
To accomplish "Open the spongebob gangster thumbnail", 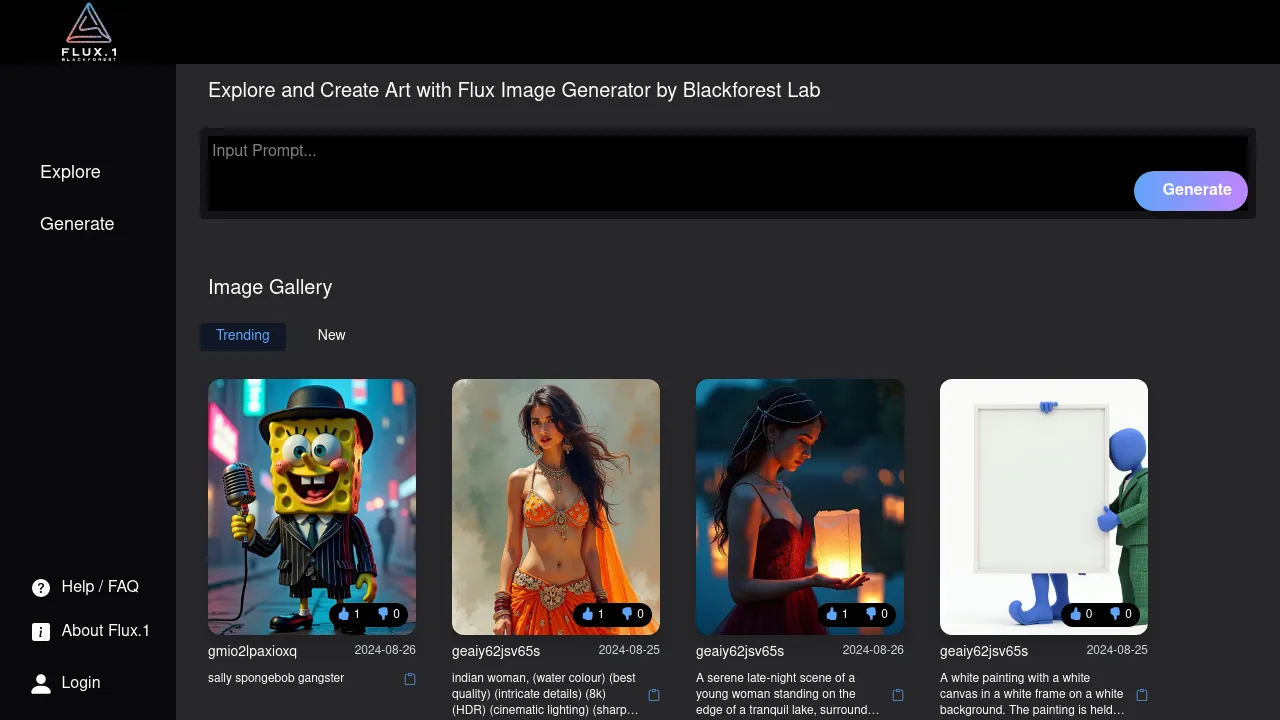I will [312, 507].
